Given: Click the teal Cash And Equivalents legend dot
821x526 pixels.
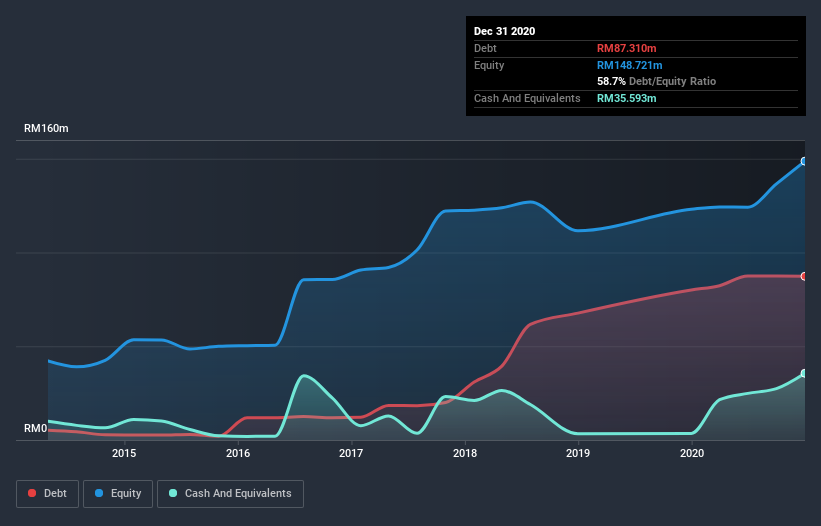Looking at the screenshot, I should [x=173, y=493].
